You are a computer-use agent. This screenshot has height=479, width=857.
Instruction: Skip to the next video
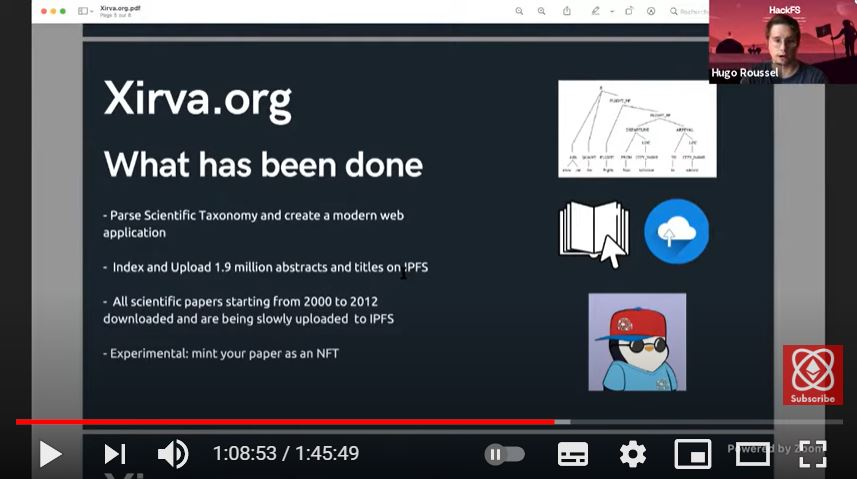pos(115,454)
